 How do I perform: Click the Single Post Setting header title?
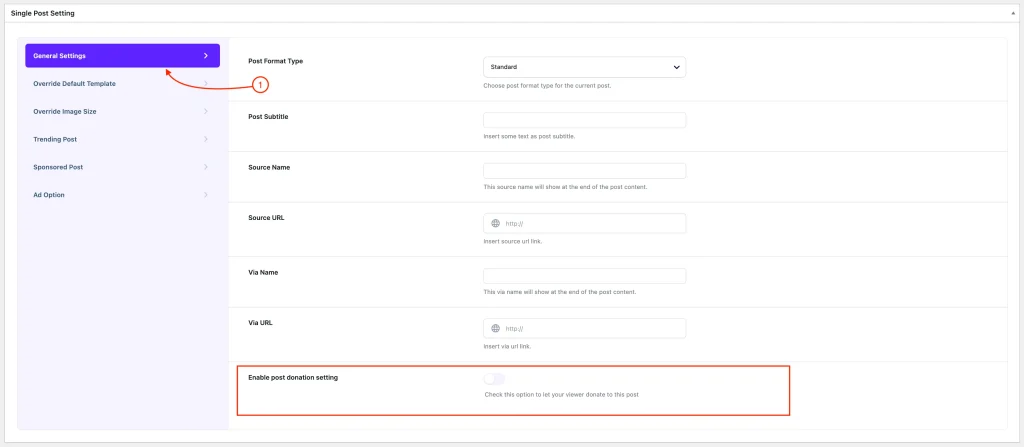[49, 13]
